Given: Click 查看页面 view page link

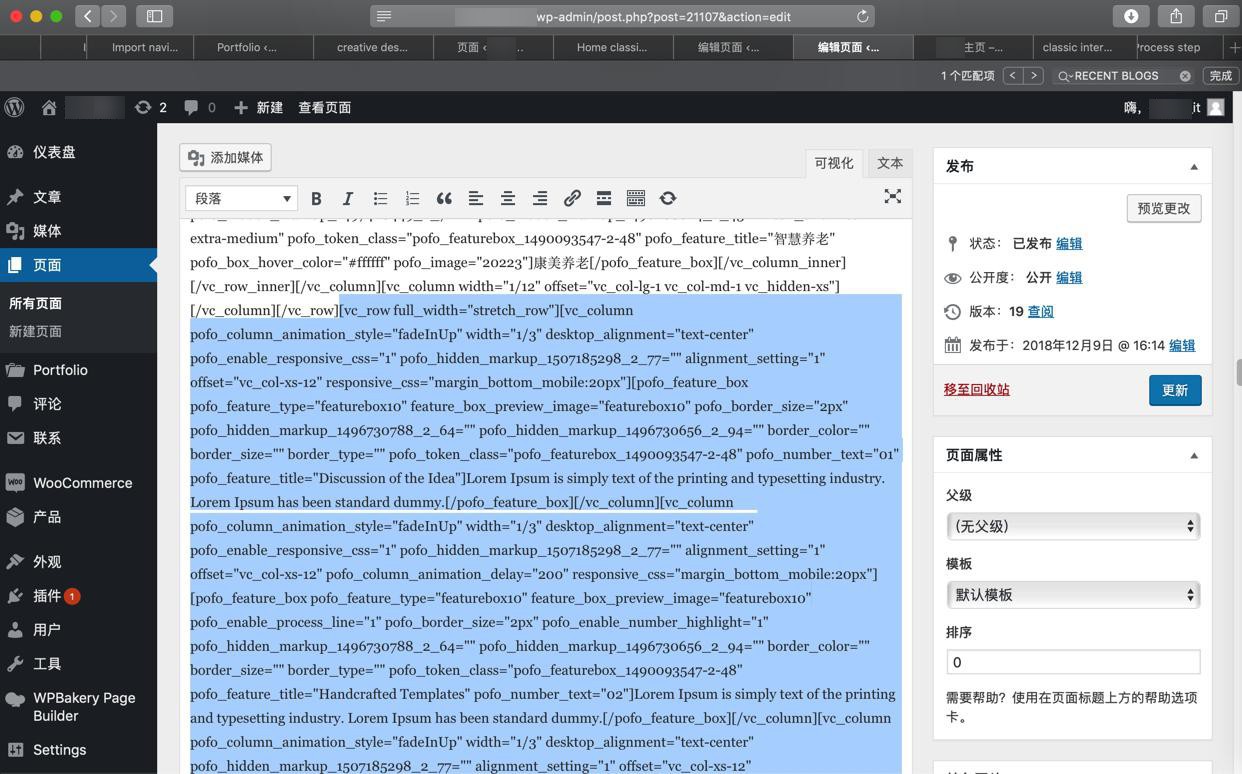Looking at the screenshot, I should click(325, 107).
